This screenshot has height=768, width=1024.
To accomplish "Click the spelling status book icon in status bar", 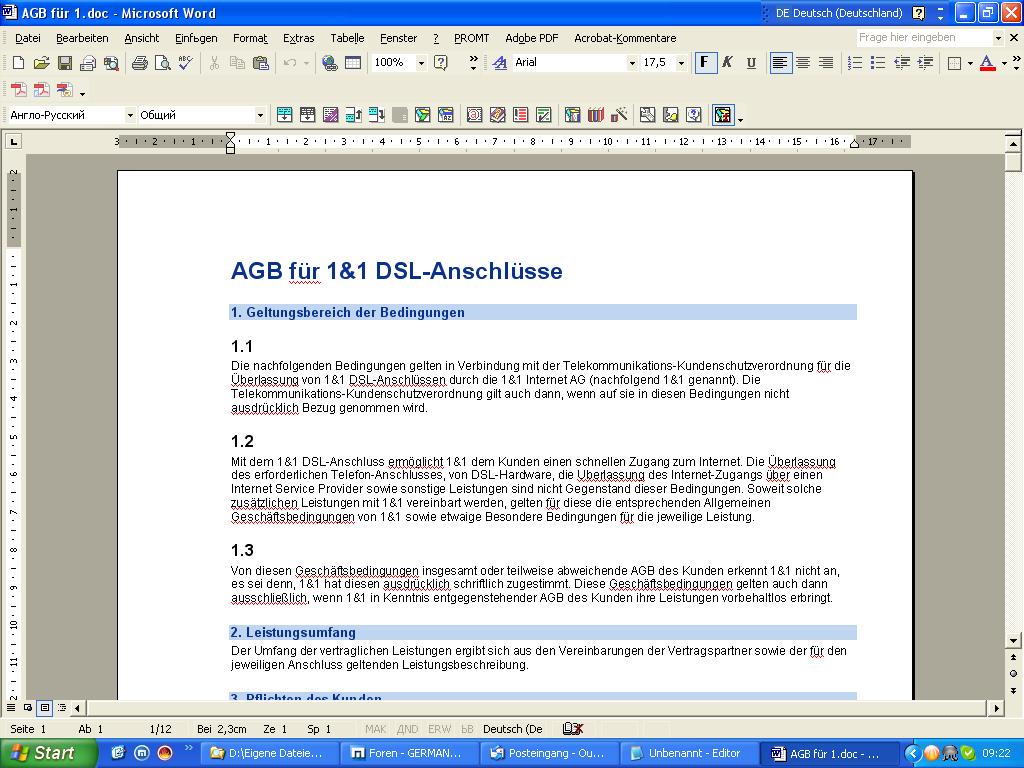I will [x=572, y=729].
